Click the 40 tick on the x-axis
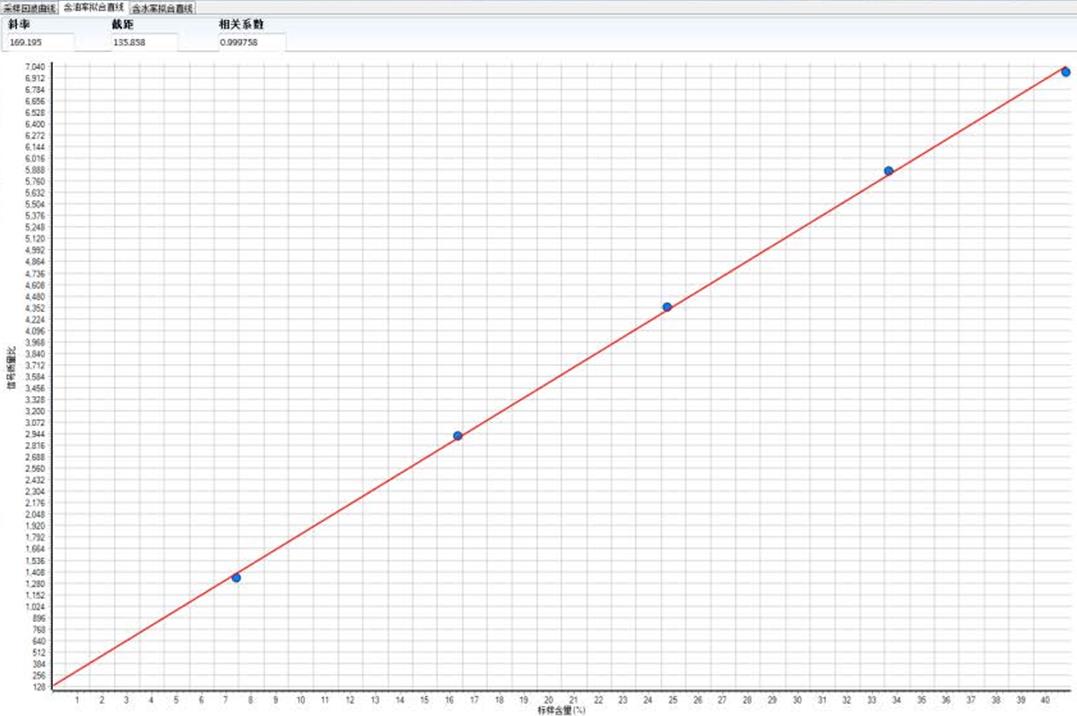1077x716 pixels. [x=1045, y=700]
